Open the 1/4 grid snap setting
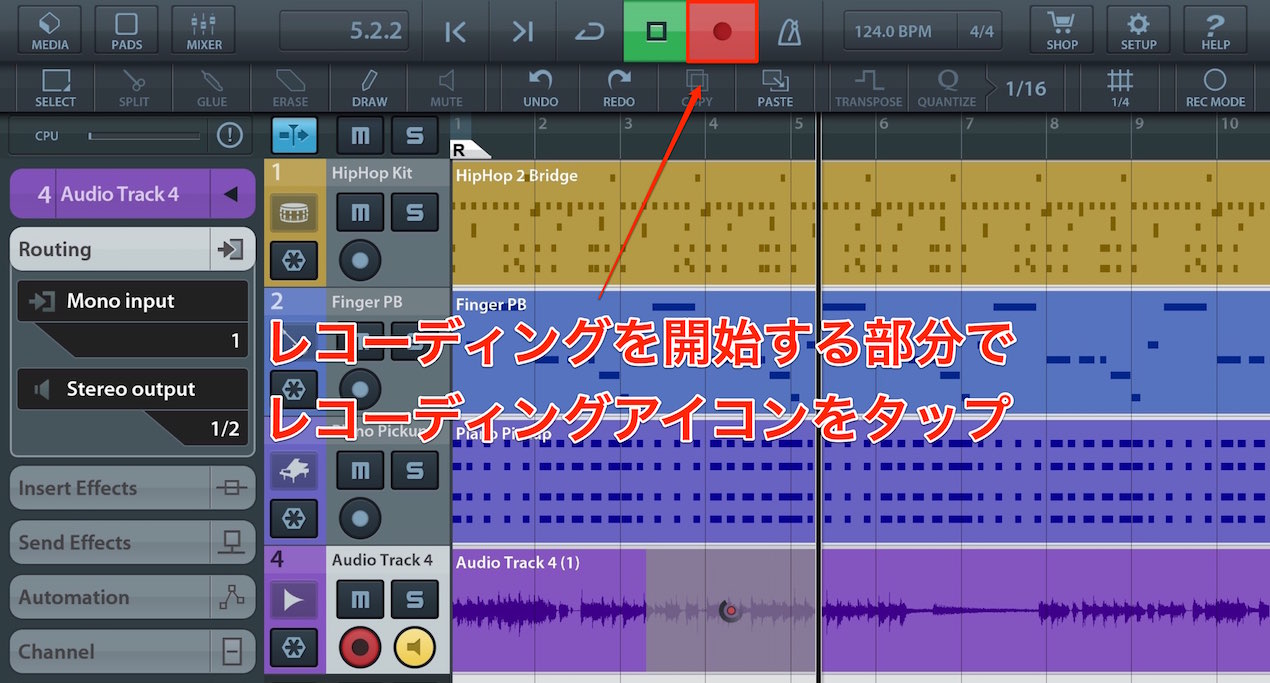 [x=1120, y=88]
